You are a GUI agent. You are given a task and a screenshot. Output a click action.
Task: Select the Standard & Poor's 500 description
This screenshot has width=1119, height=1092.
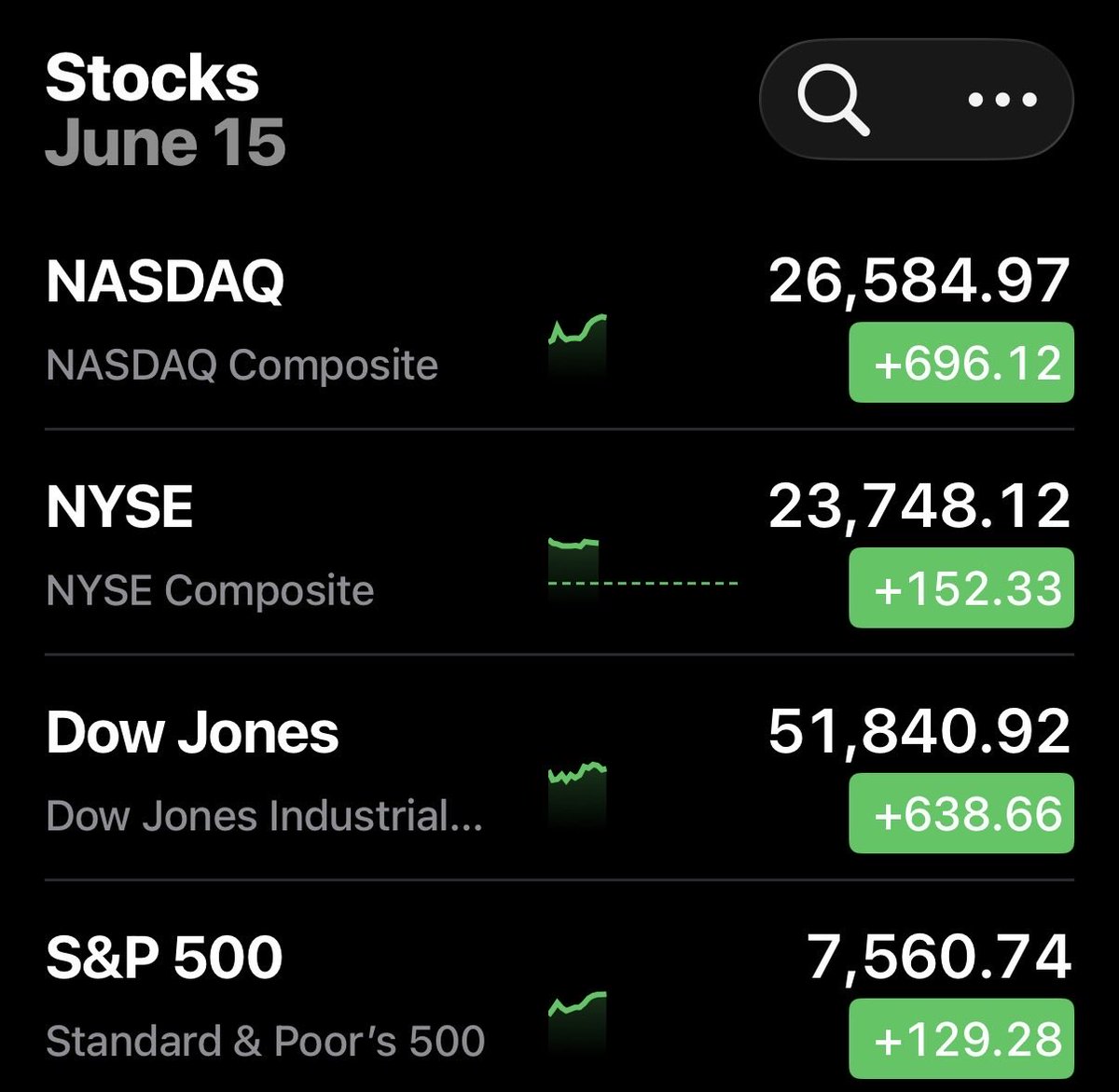pyautogui.click(x=265, y=1041)
